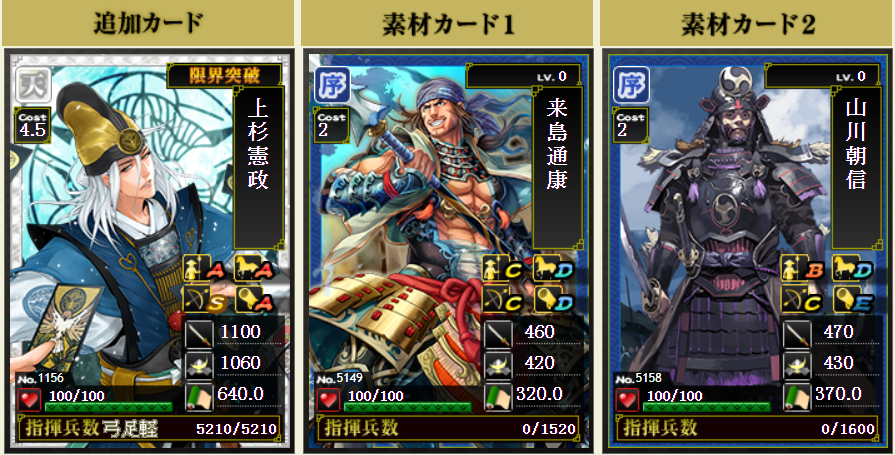Click the 序 rarity badge on 来島通康 card
Viewport: 895px width, 455px height.
tap(332, 86)
